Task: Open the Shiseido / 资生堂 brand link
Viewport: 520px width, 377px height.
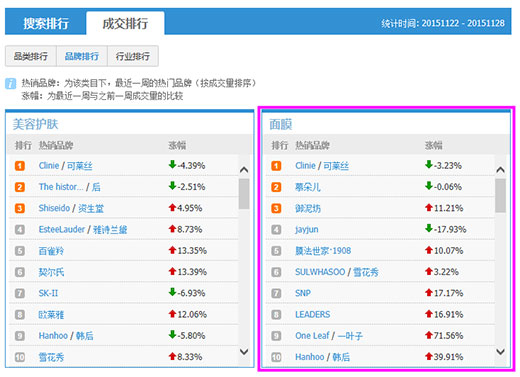Action: point(71,208)
